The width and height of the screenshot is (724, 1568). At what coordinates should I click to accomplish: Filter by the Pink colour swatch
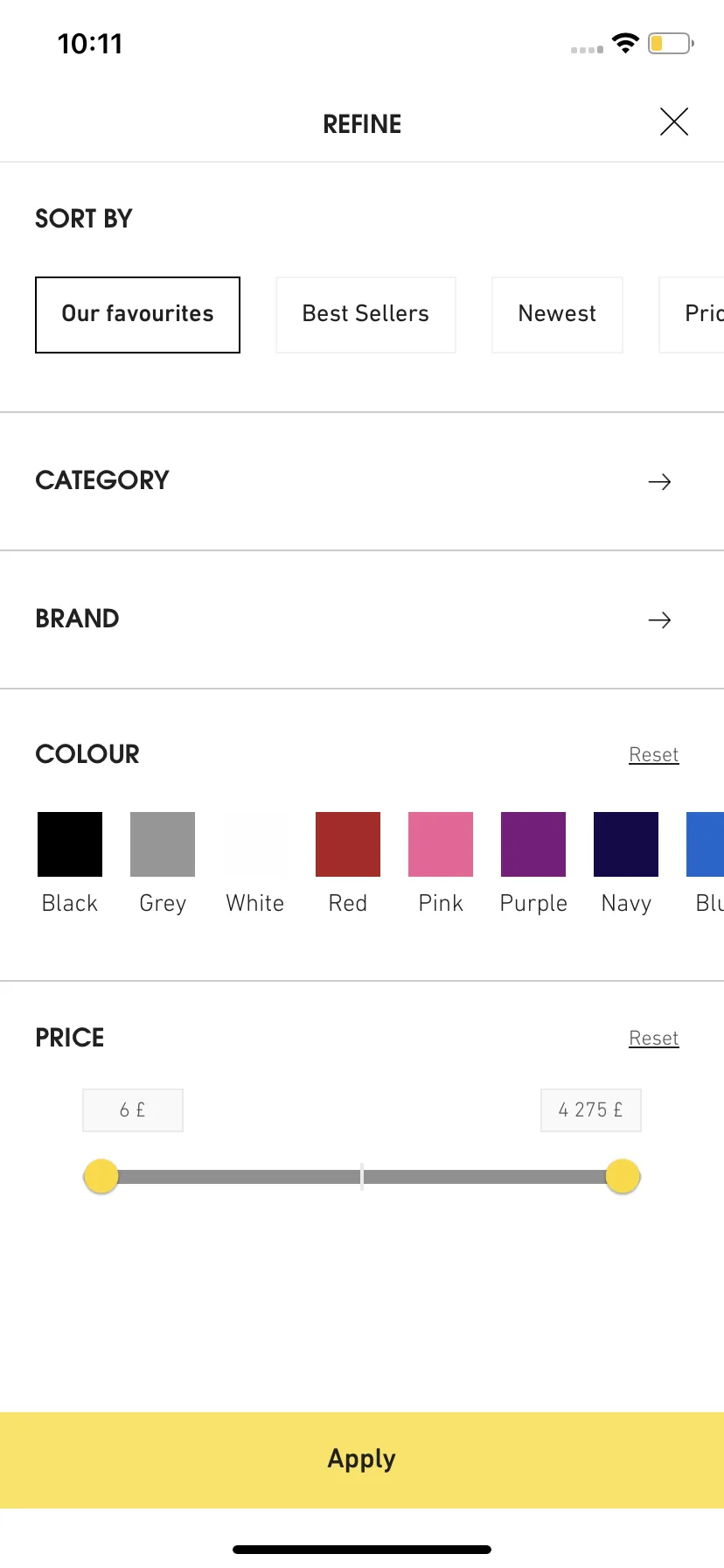(441, 844)
